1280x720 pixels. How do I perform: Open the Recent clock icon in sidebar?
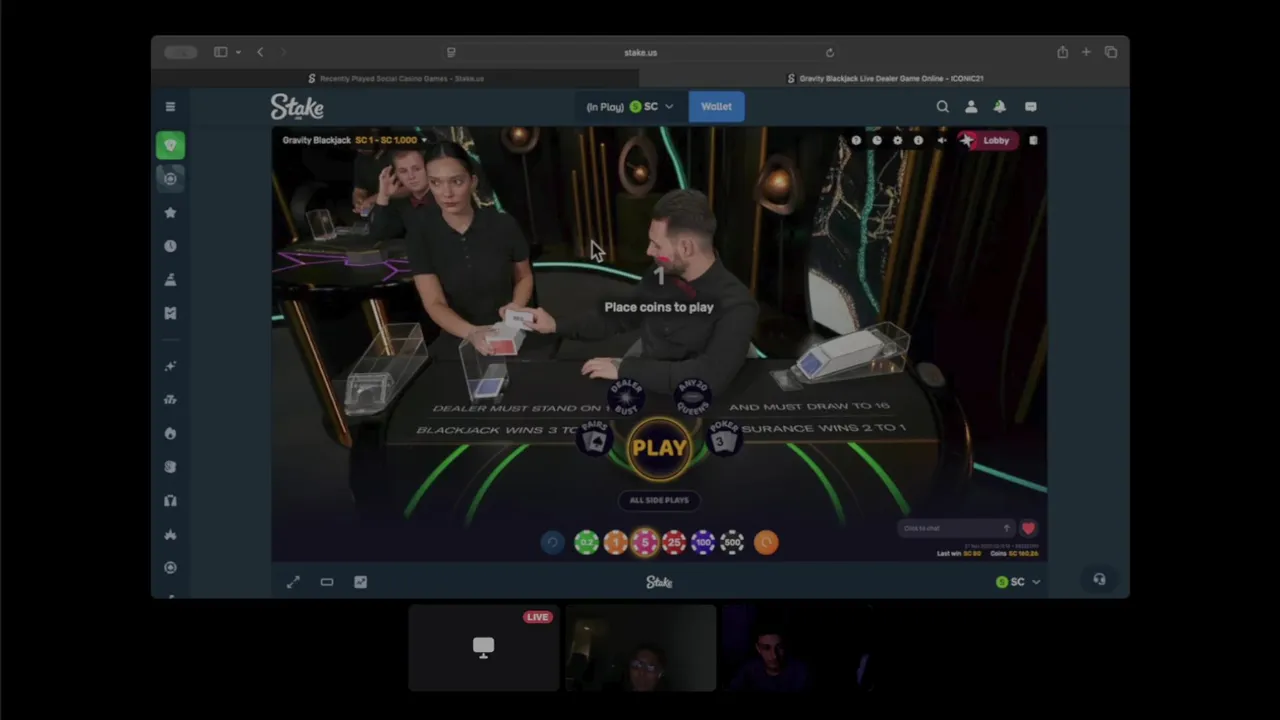(170, 246)
